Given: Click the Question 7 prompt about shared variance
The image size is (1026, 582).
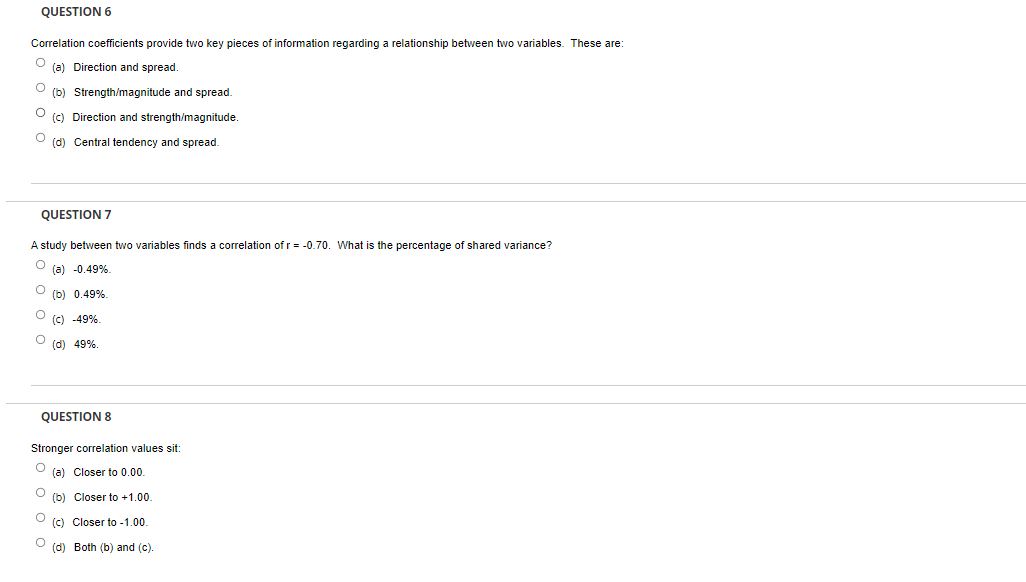Looking at the screenshot, I should tap(290, 245).
